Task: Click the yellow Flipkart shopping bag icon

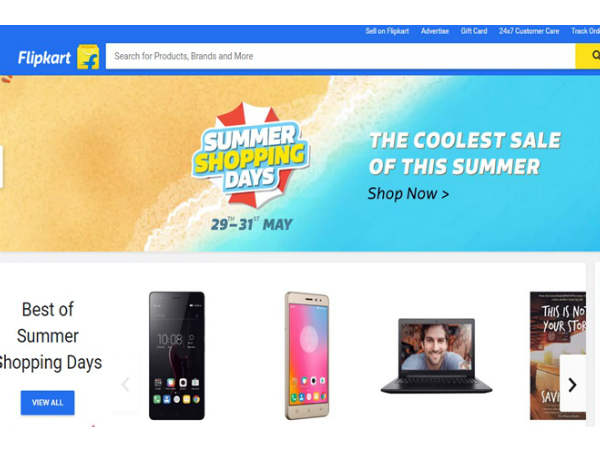Action: [x=88, y=57]
